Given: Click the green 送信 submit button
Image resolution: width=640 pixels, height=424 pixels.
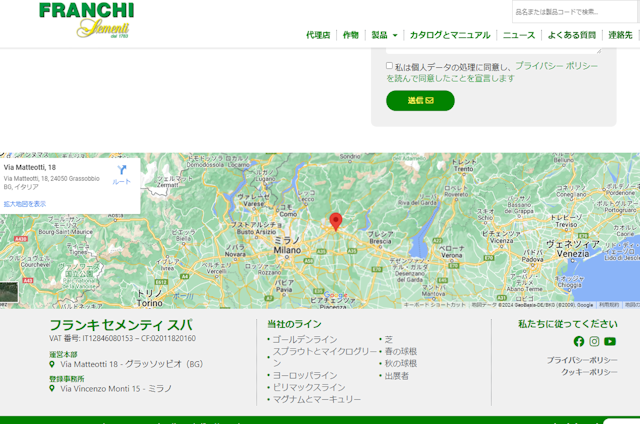Looking at the screenshot, I should (x=420, y=100).
